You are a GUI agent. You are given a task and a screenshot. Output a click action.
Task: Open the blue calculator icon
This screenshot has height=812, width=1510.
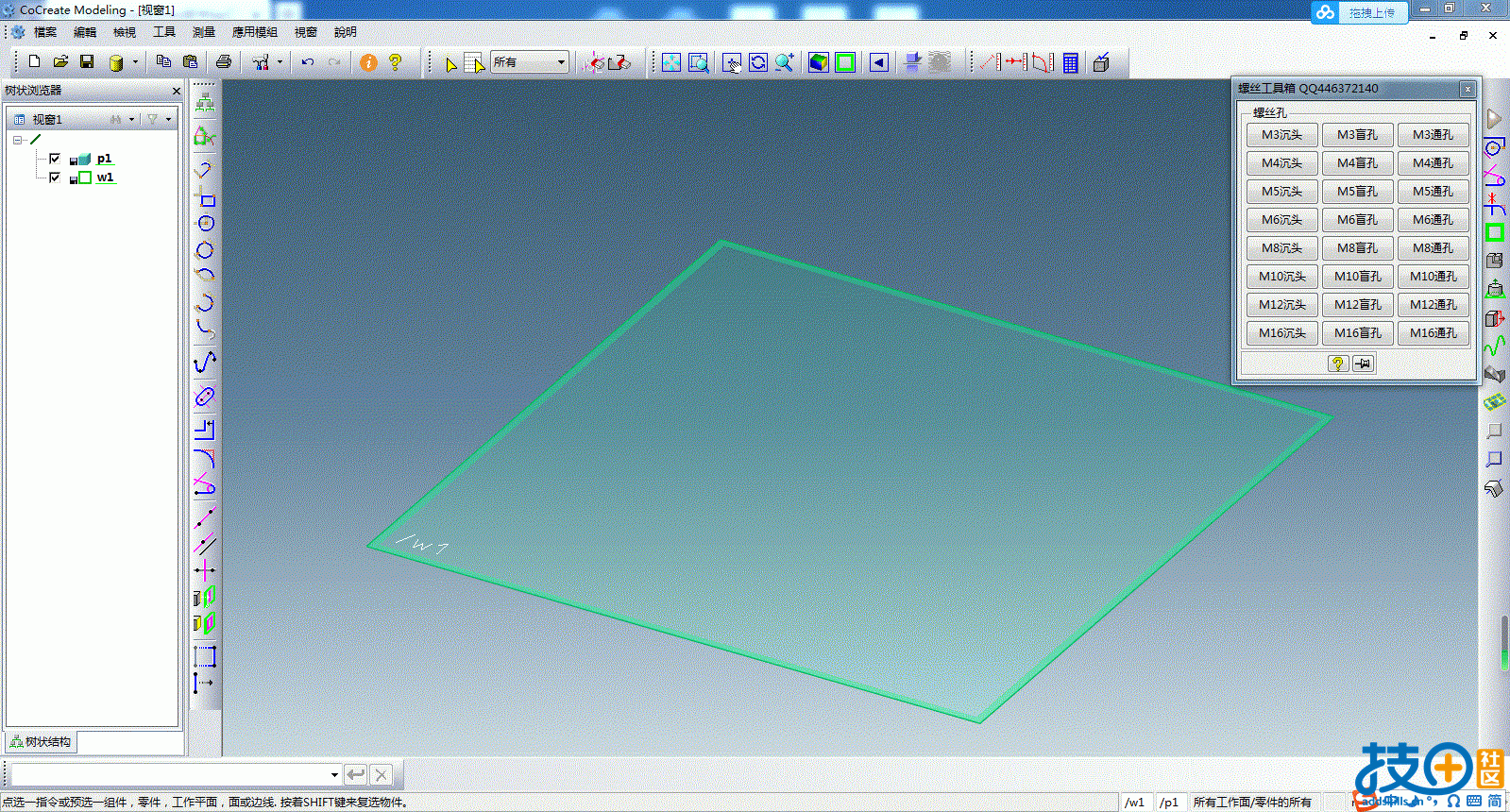pos(1071,62)
